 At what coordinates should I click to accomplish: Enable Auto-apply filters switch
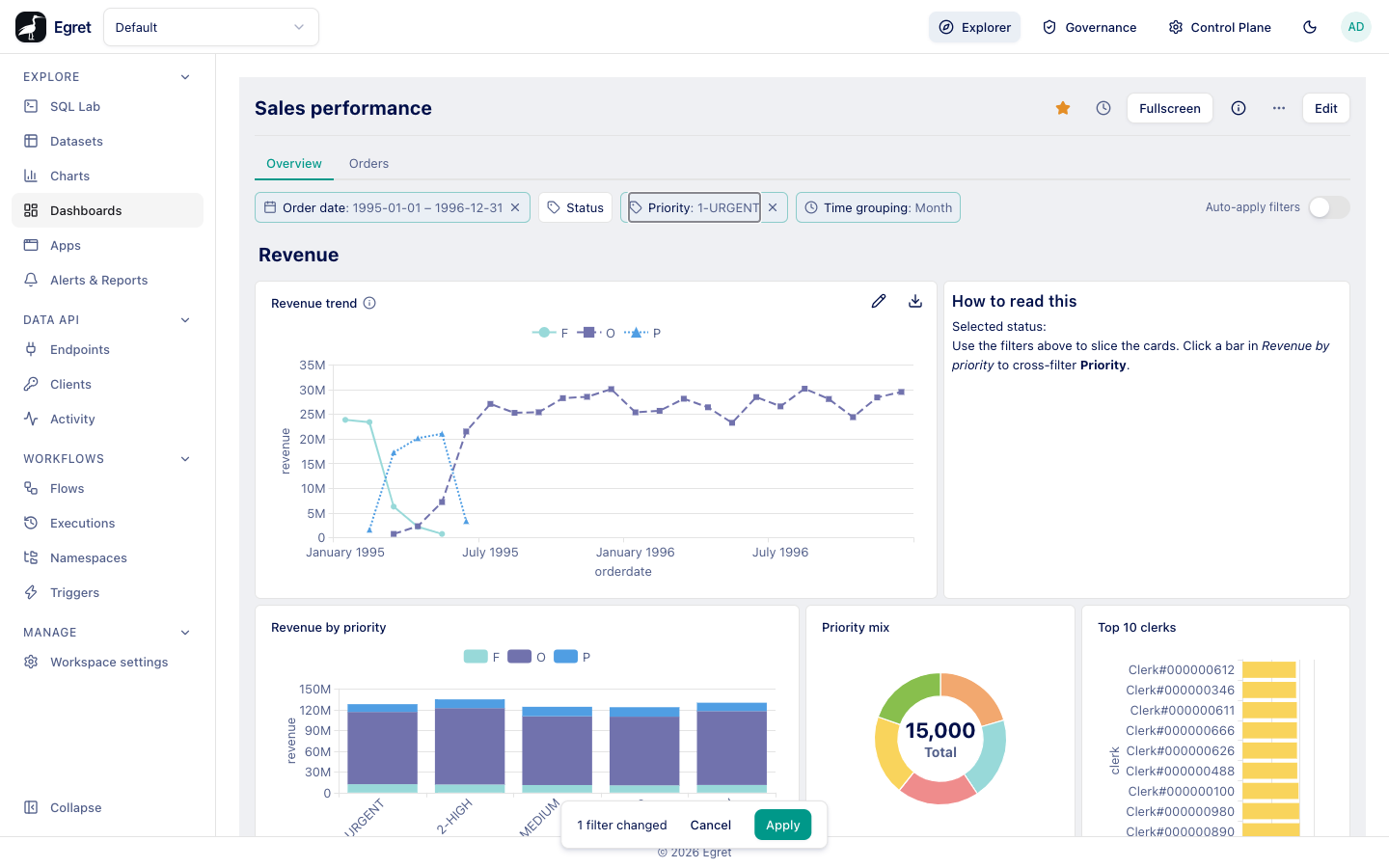tap(1329, 207)
